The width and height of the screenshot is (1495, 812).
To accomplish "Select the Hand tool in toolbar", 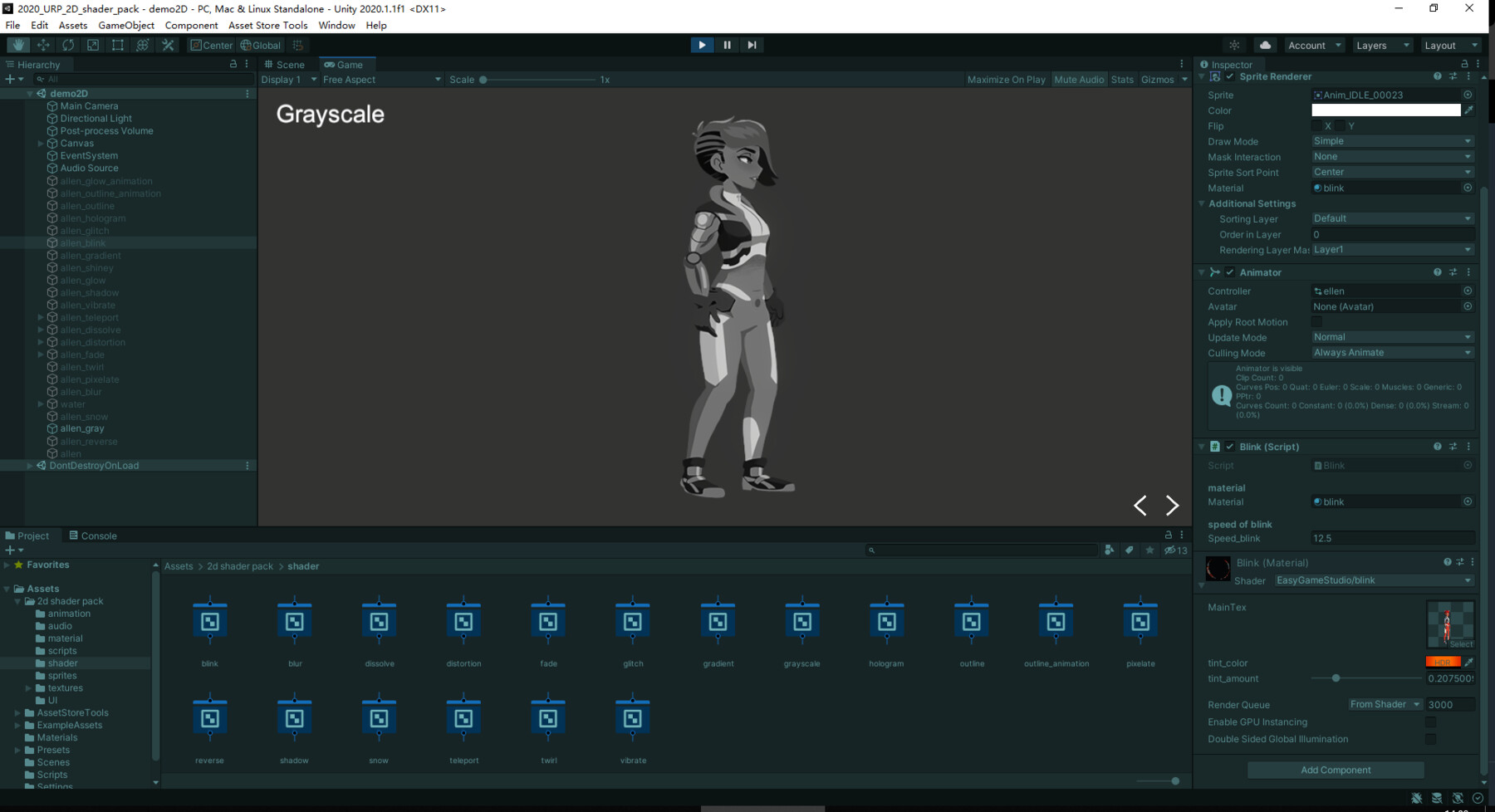I will pyautogui.click(x=18, y=45).
